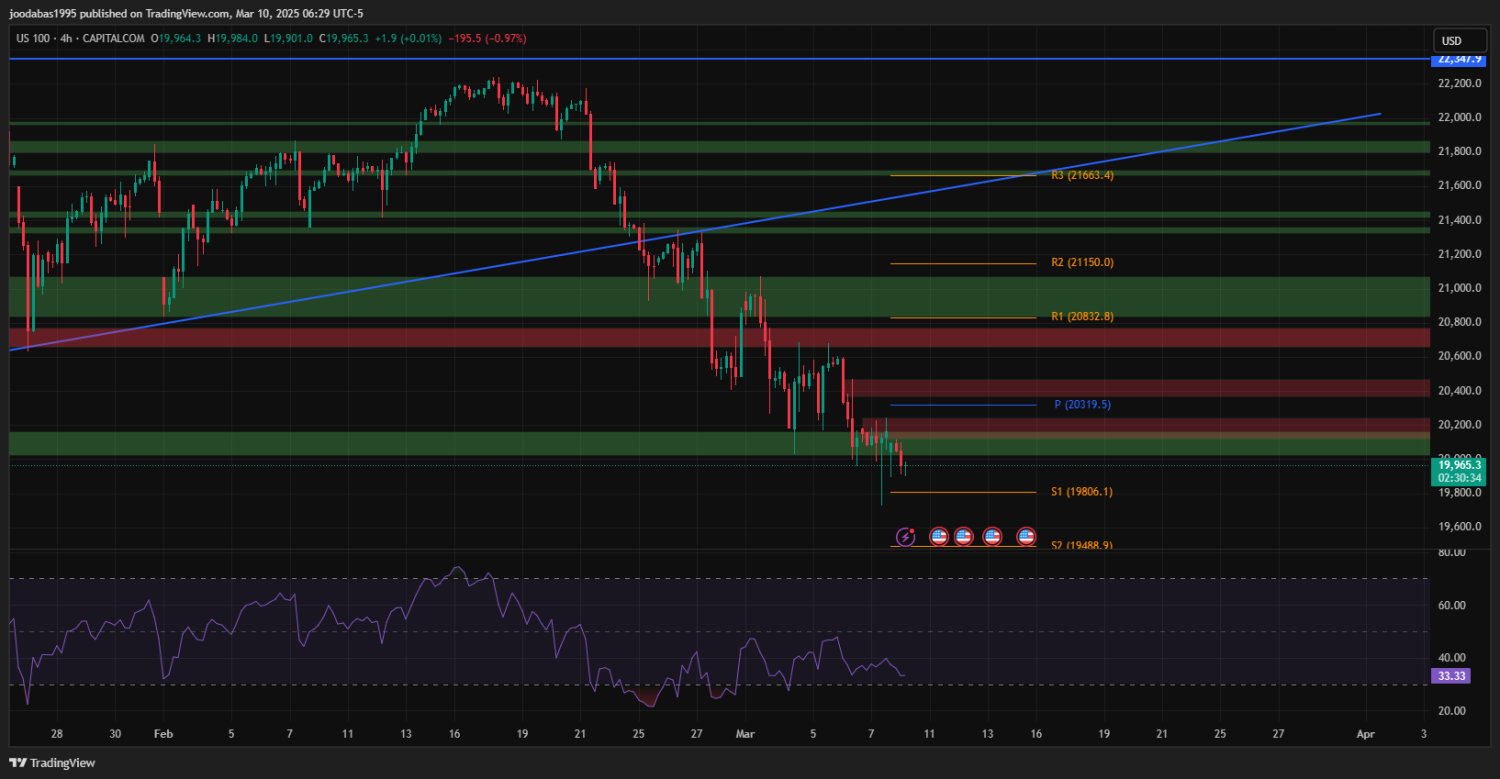Click 20.00 on the RSI scale
Image resolution: width=1500 pixels, height=779 pixels.
coord(1453,711)
